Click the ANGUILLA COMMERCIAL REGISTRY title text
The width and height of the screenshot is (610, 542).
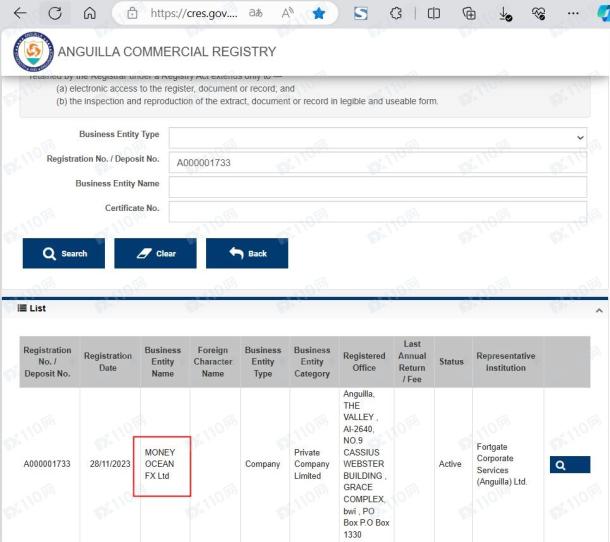click(167, 52)
